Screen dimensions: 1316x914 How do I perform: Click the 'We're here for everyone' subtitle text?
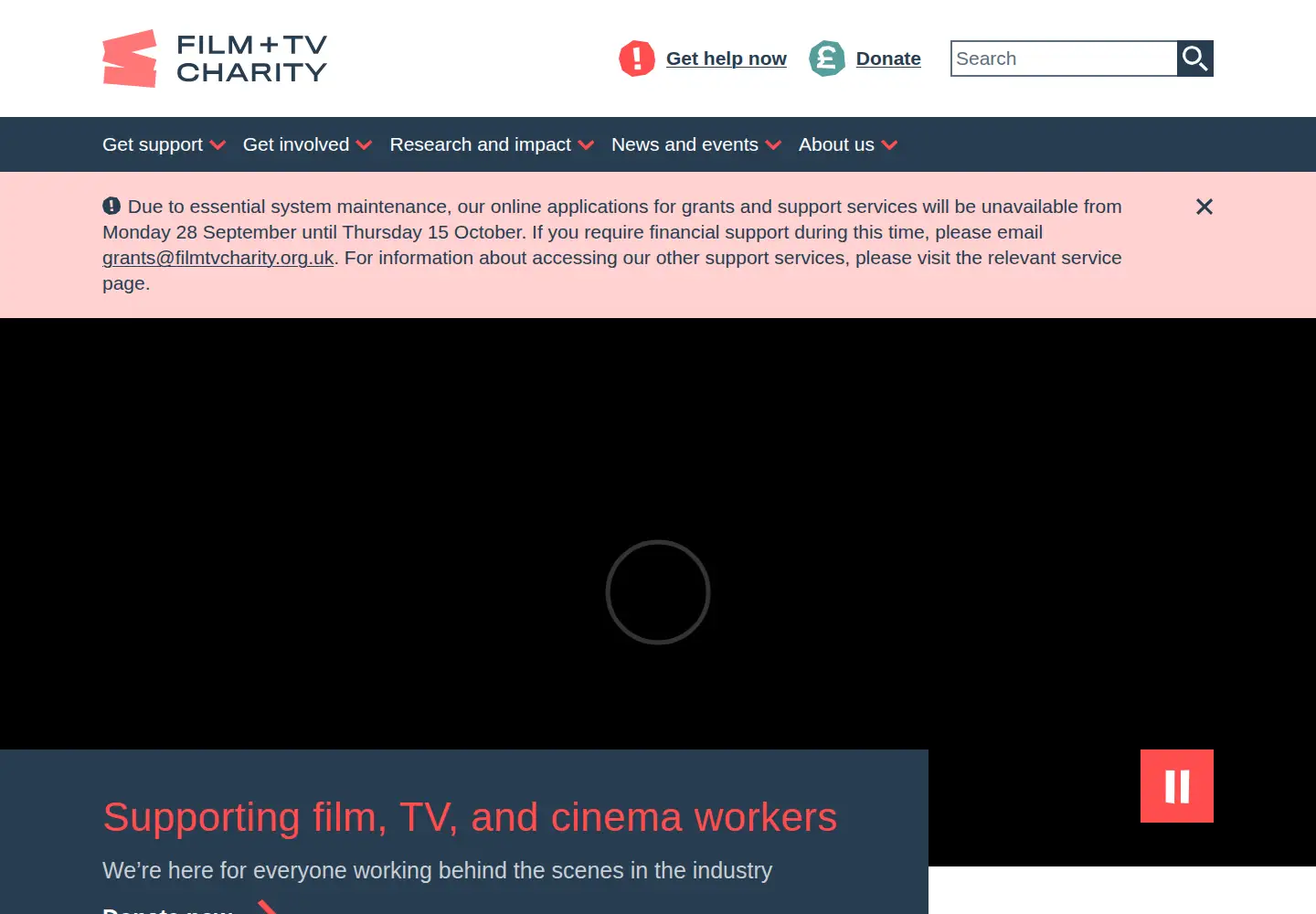437,870
